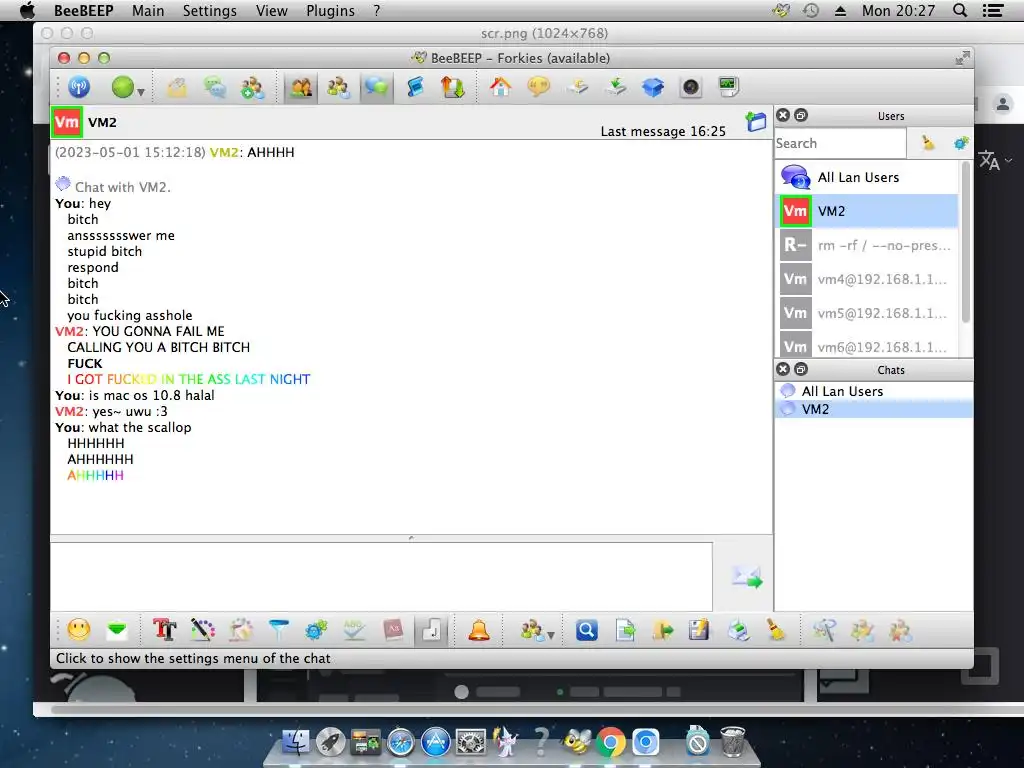This screenshot has height=768, width=1024.
Task: Open the emoticon smiley picker
Action: pos(79,630)
